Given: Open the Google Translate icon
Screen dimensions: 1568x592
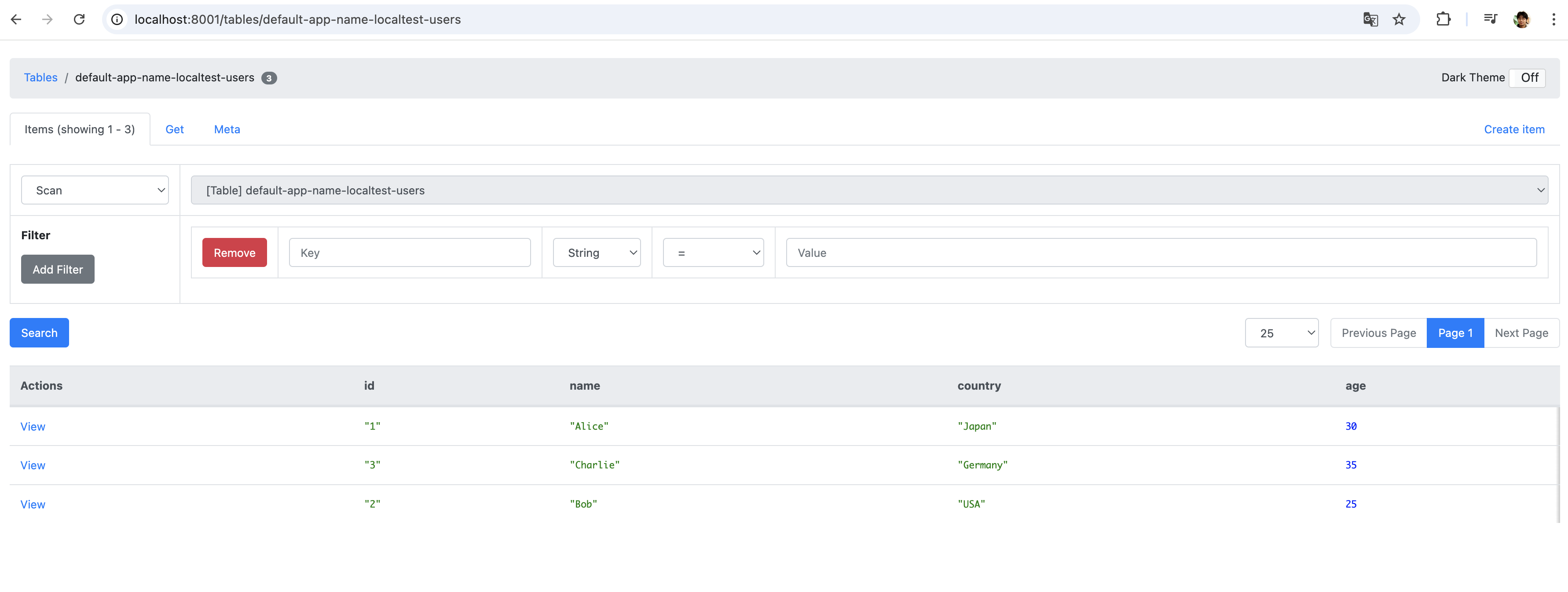Looking at the screenshot, I should [x=1370, y=19].
